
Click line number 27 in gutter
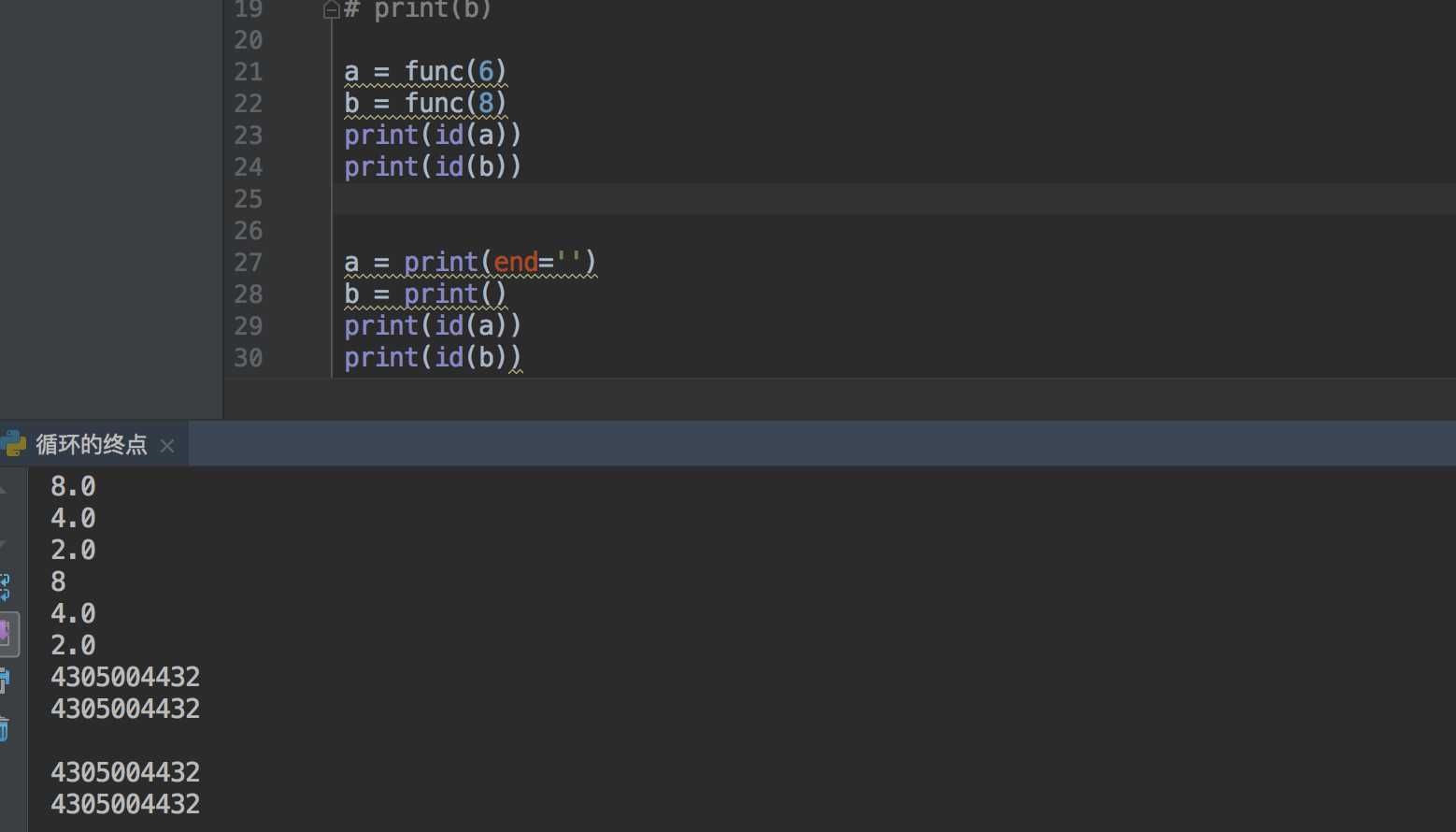(x=248, y=263)
